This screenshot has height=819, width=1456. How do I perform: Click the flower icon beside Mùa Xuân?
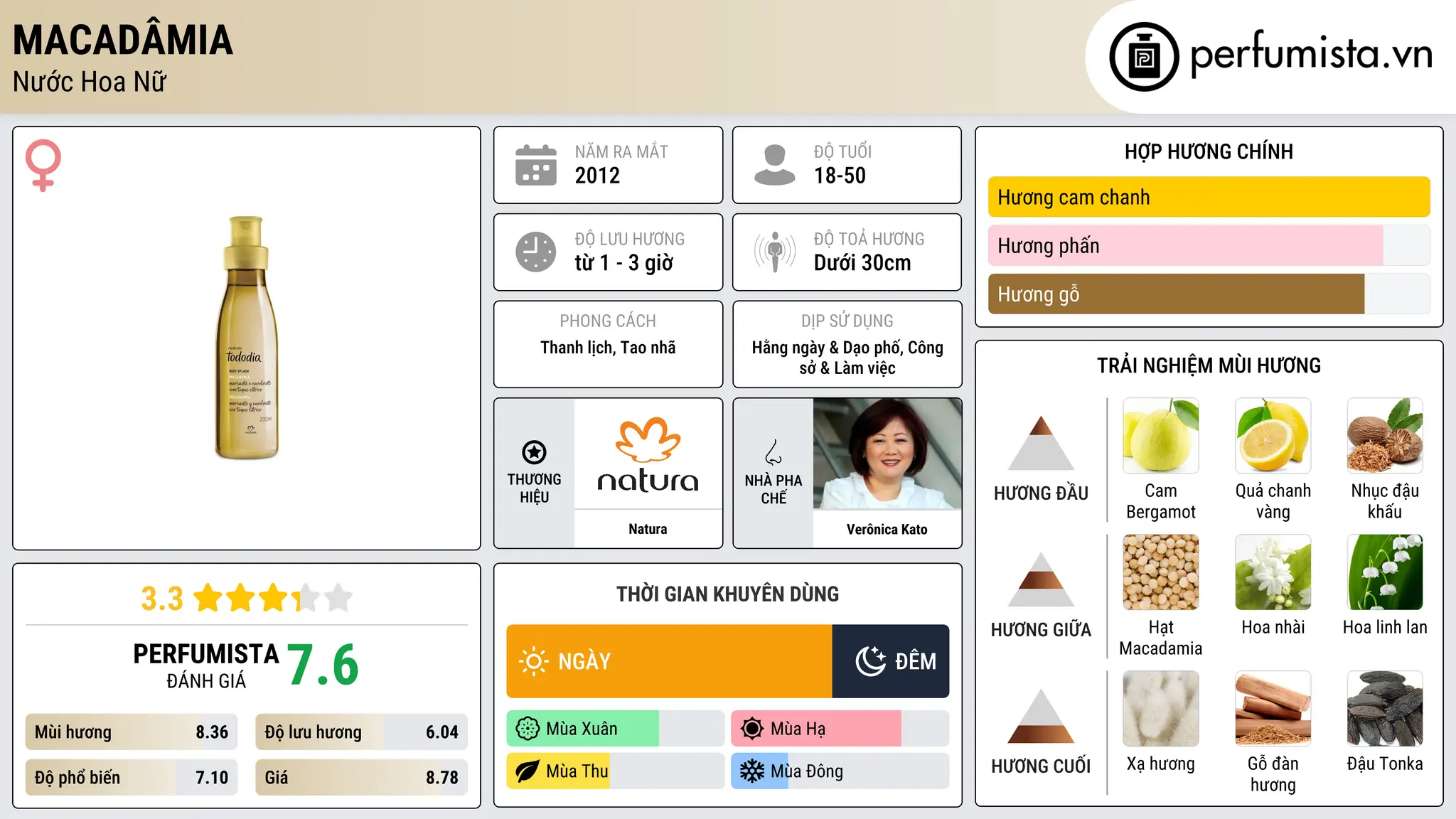(x=528, y=729)
